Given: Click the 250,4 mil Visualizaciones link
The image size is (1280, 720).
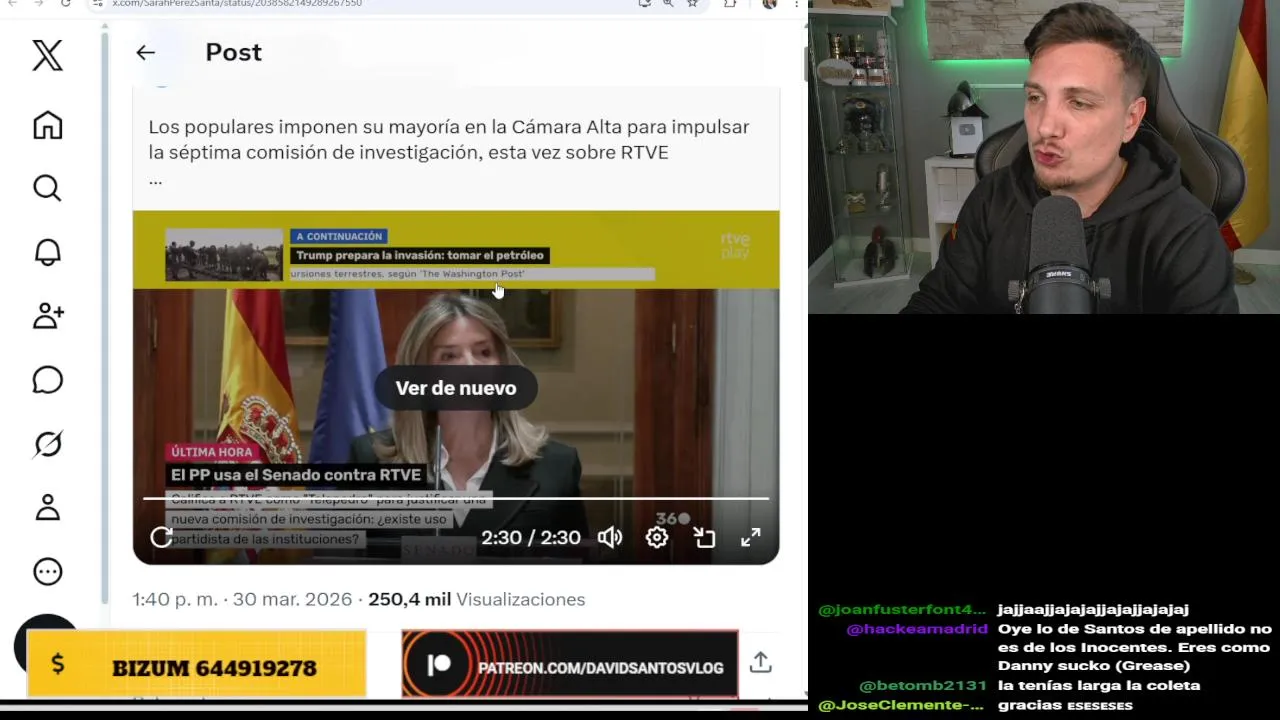Looking at the screenshot, I should coord(476,599).
